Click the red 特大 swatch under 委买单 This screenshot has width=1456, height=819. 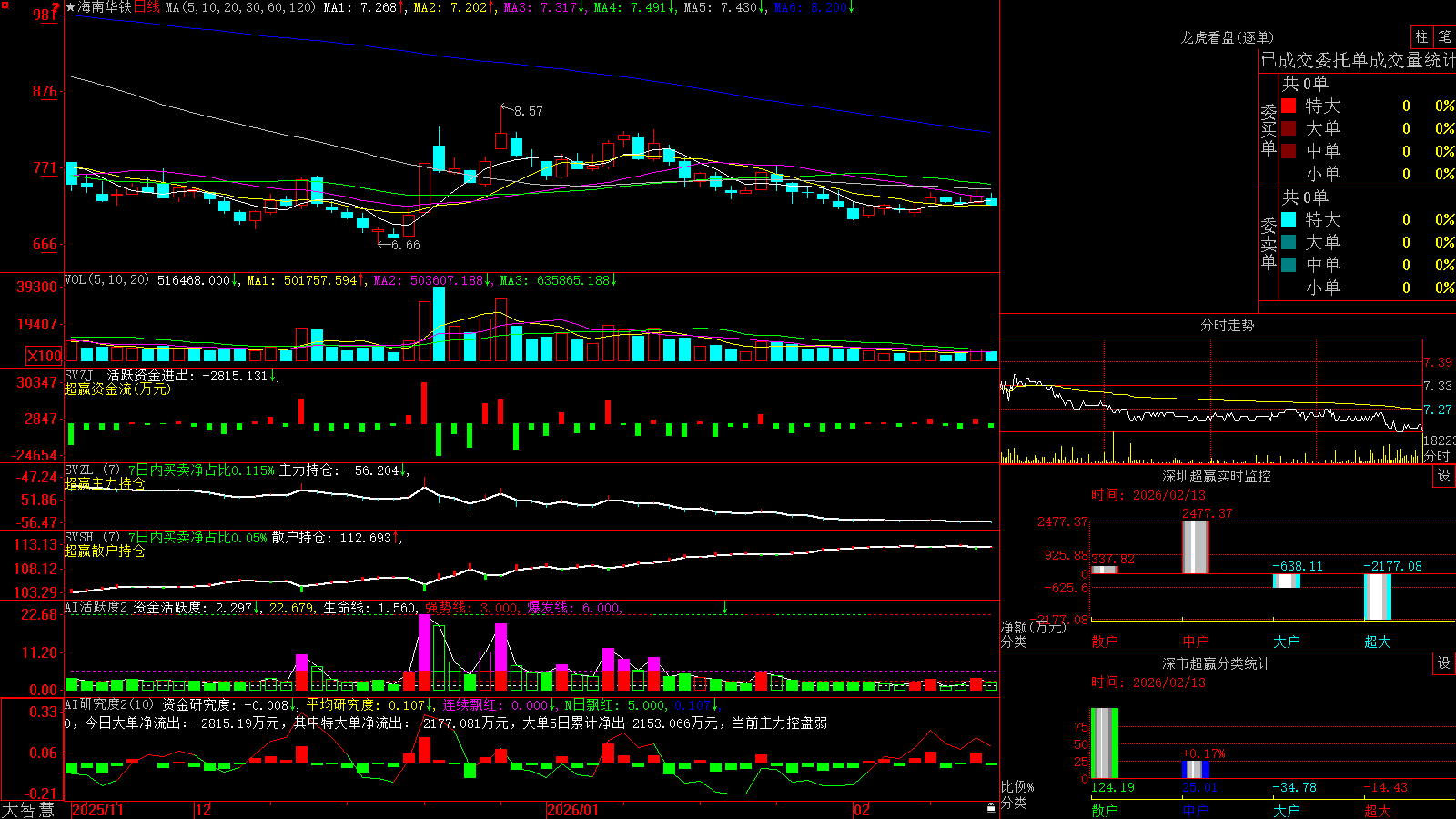click(x=1289, y=106)
